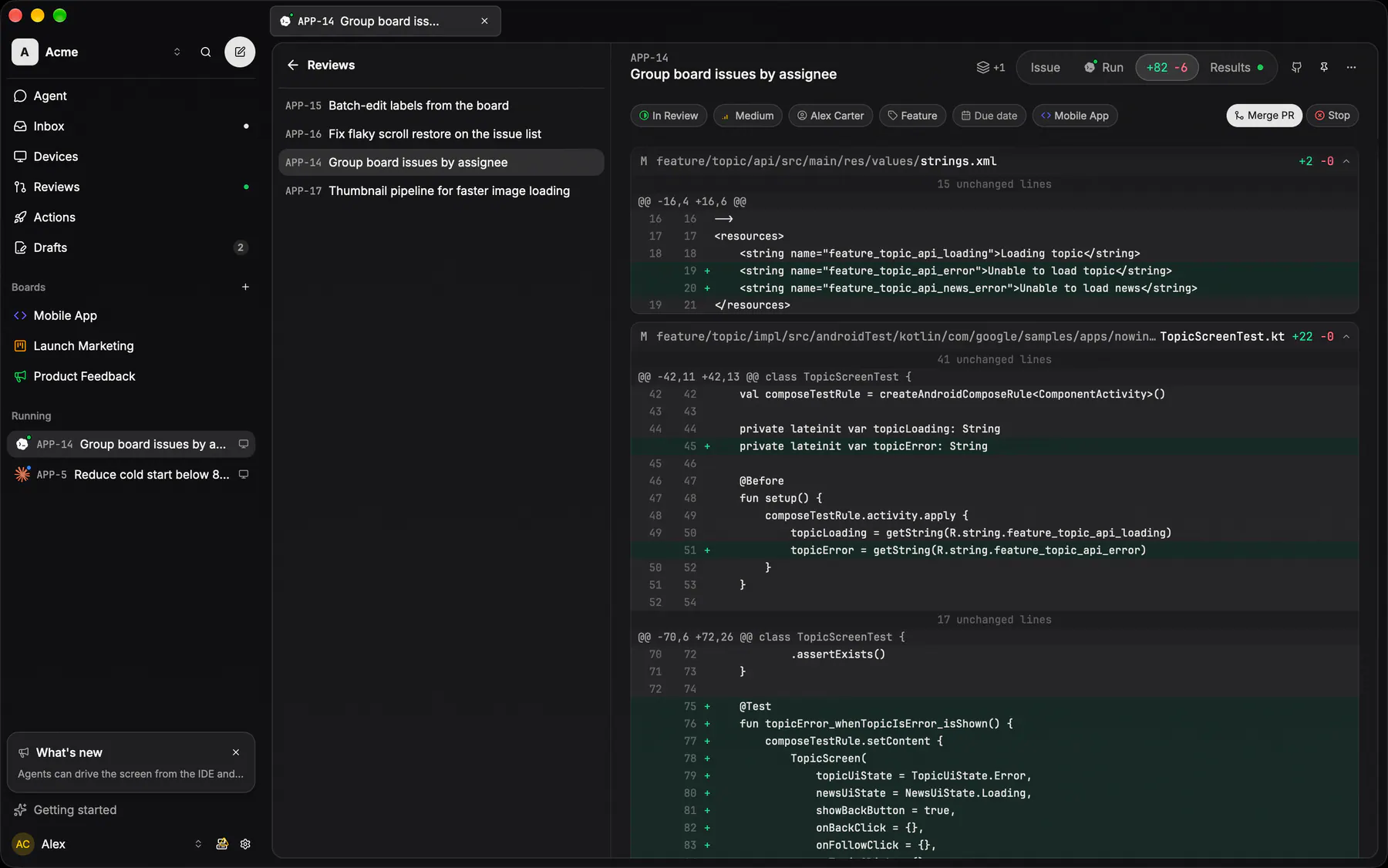Open the Inbox in the sidebar
Viewport: 1388px width, 868px height.
(131, 126)
